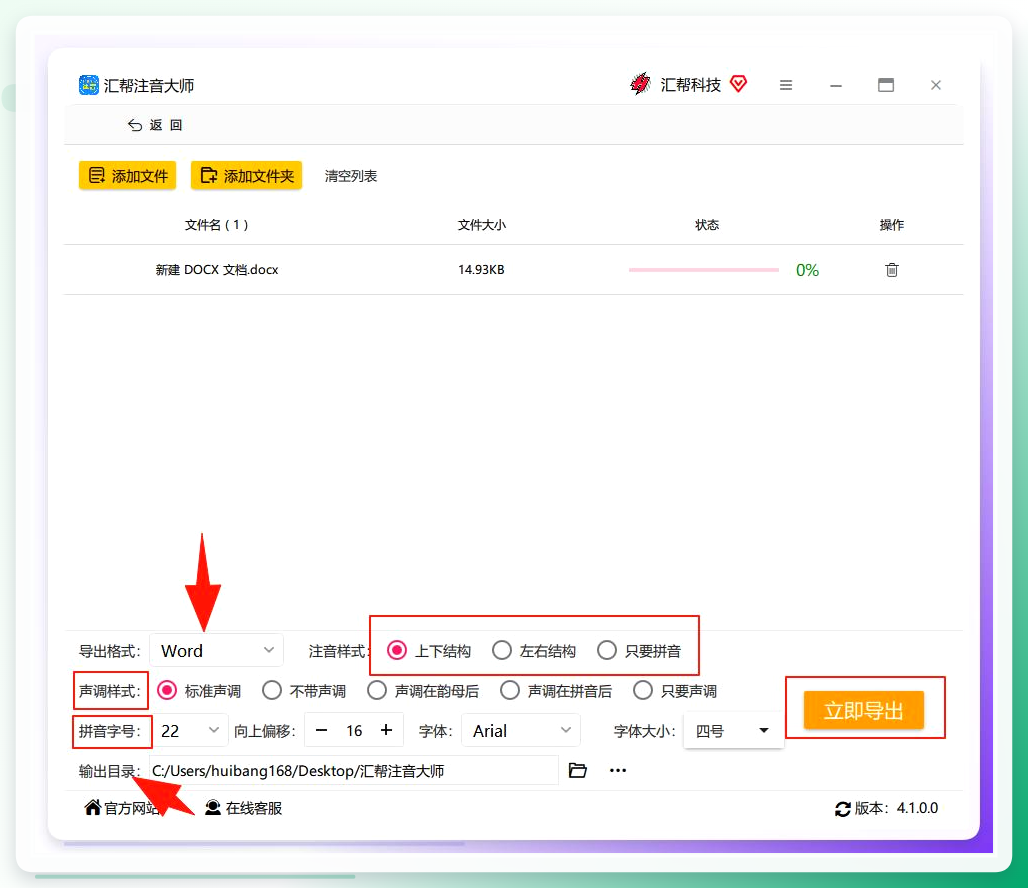Select 上下结构 annotation style
This screenshot has height=888, width=1028.
[x=429, y=651]
